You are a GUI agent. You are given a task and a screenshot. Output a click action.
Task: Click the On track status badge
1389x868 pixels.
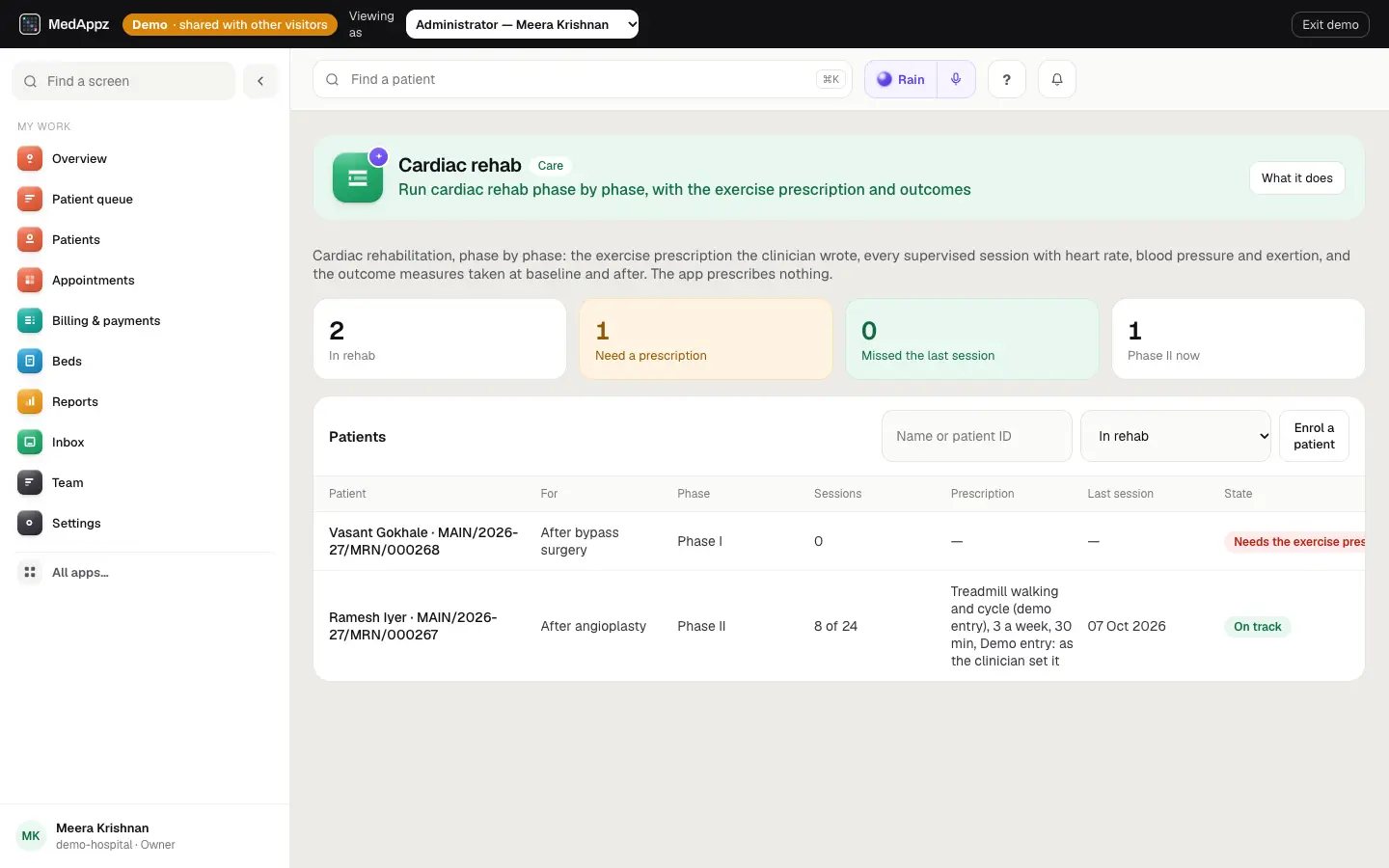[1258, 626]
